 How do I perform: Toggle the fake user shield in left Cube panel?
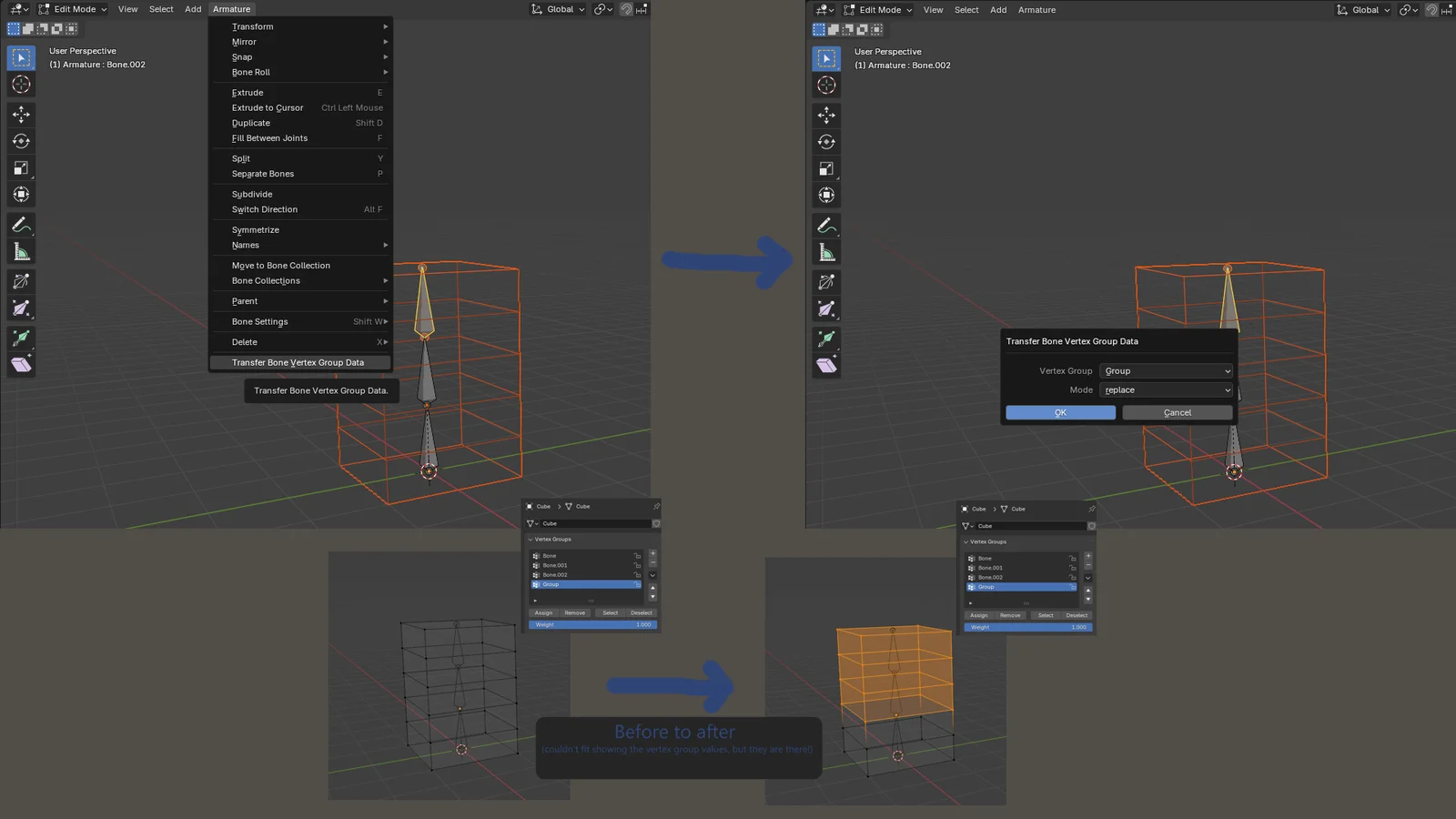click(656, 523)
